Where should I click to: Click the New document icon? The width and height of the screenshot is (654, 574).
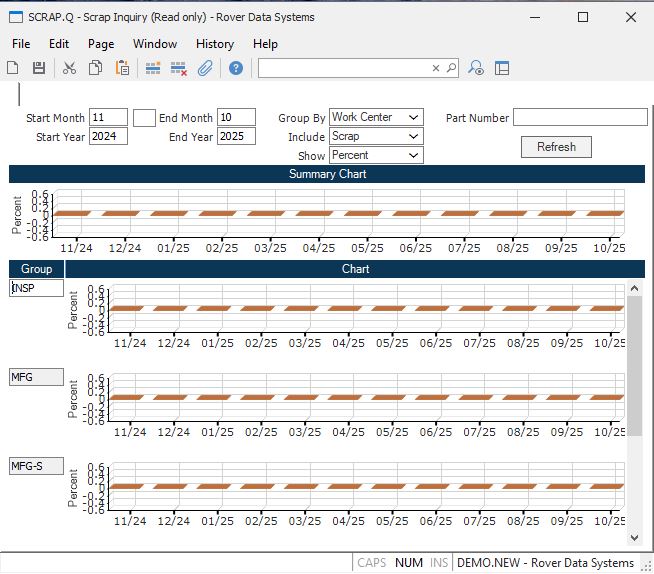(13, 68)
